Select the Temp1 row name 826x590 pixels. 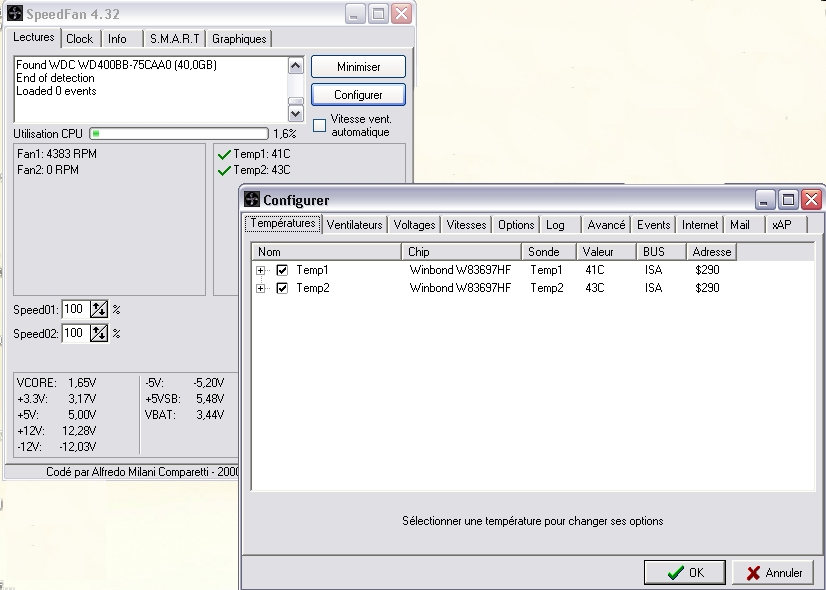(312, 270)
